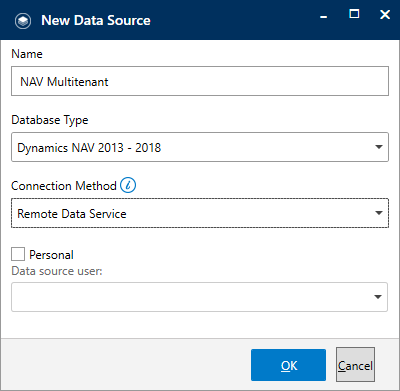Expand the Database Type dropdown arrow

pos(378,147)
